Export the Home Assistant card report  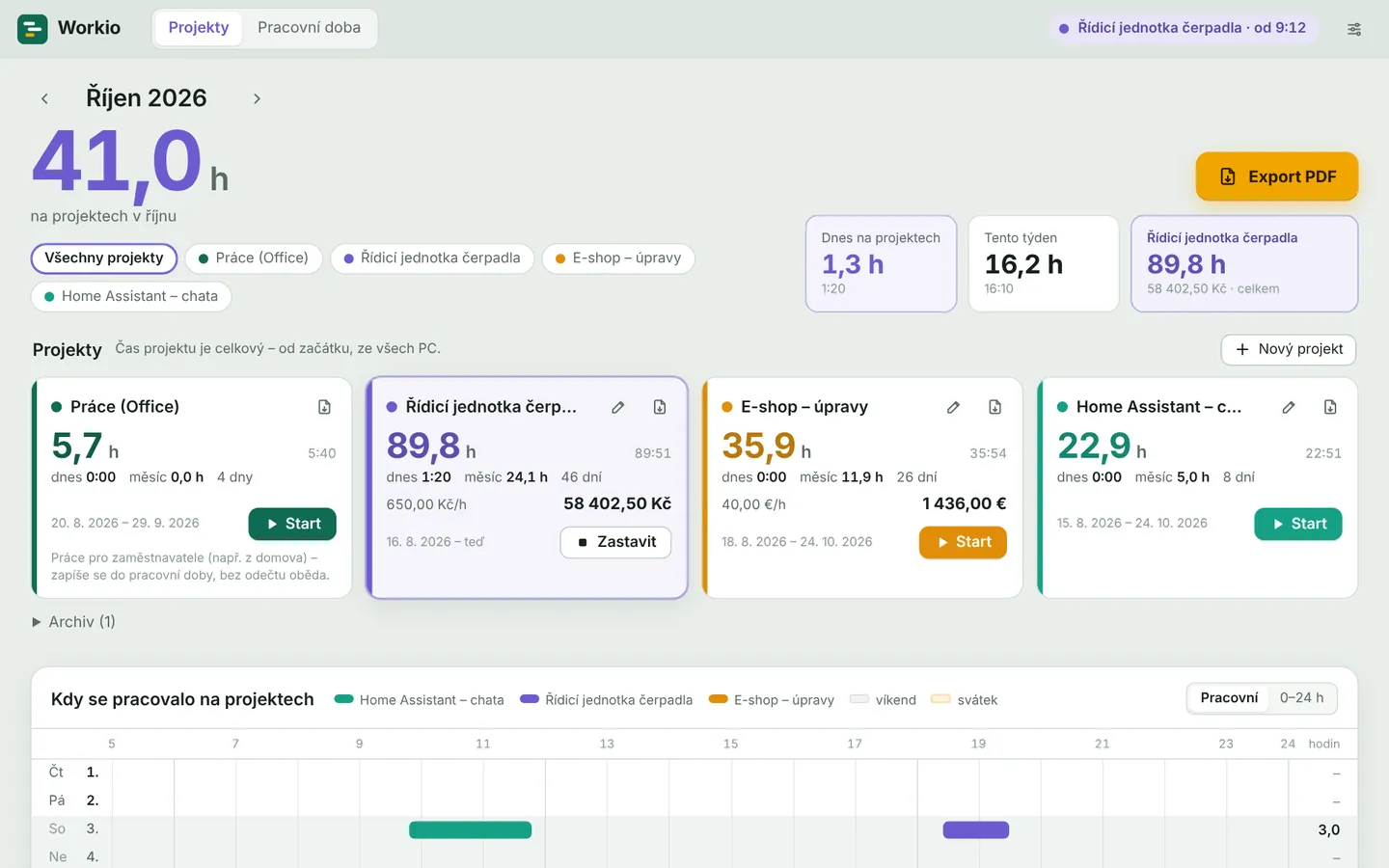(x=1330, y=407)
